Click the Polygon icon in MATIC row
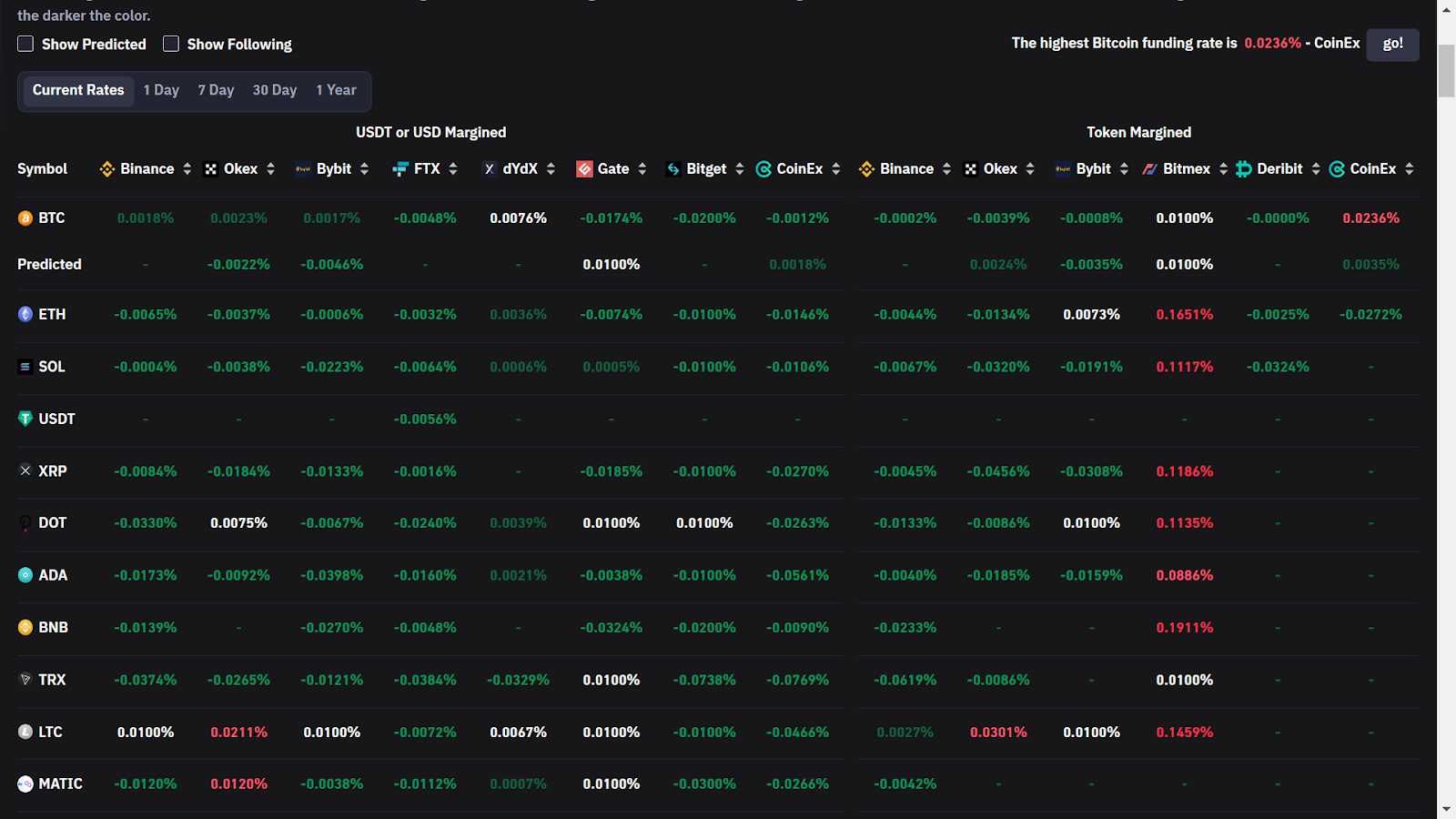Screen dimensions: 1456x819 [x=25, y=784]
